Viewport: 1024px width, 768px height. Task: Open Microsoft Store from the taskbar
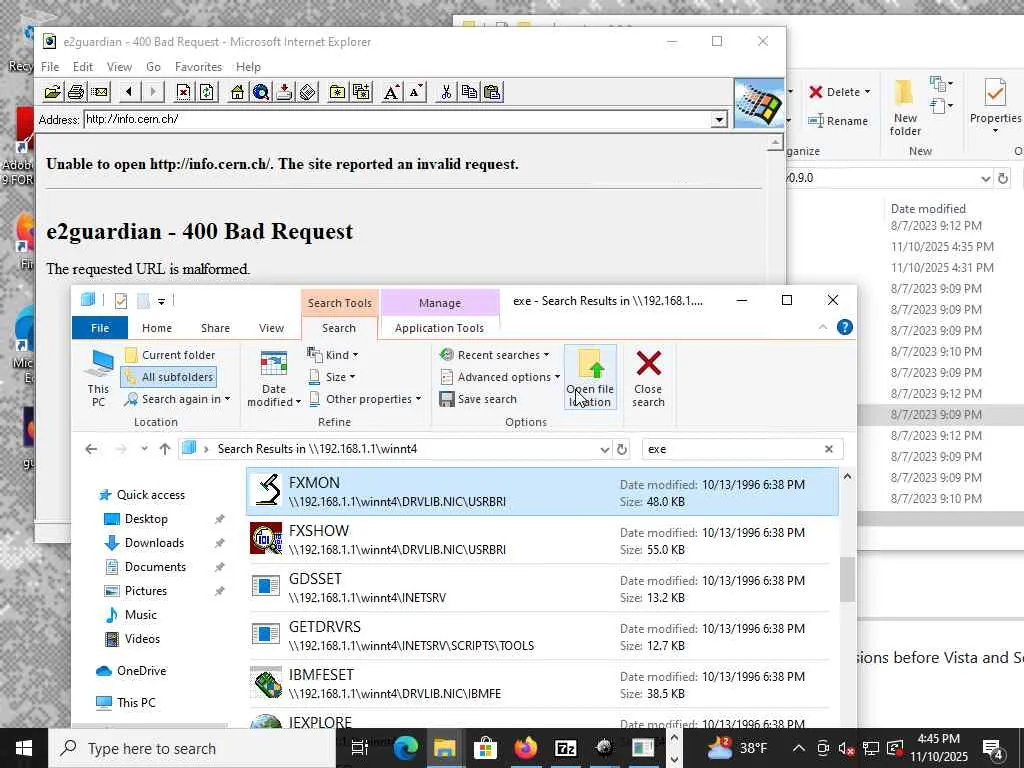tap(485, 748)
